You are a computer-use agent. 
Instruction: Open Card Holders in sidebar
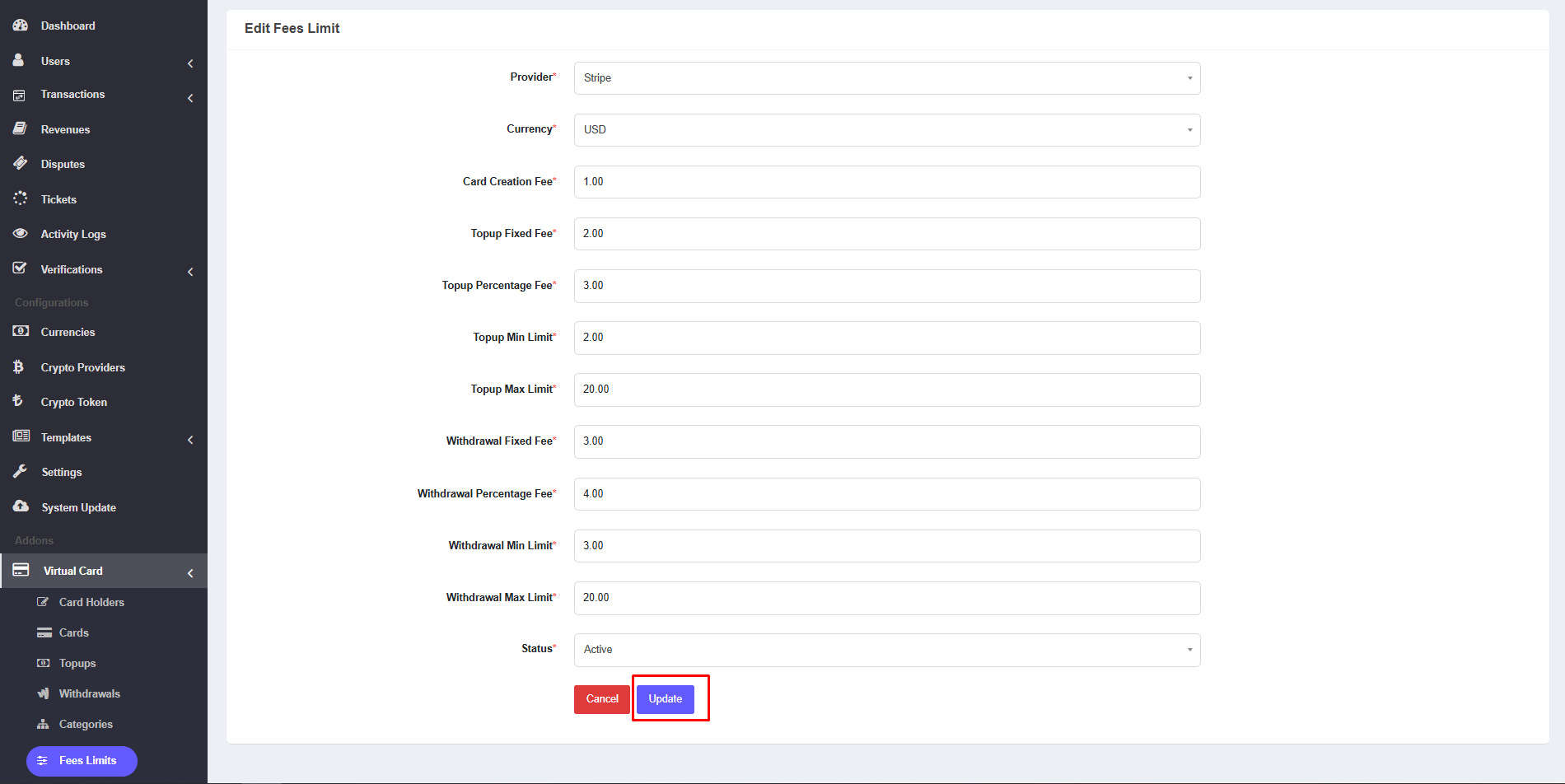pyautogui.click(x=91, y=602)
